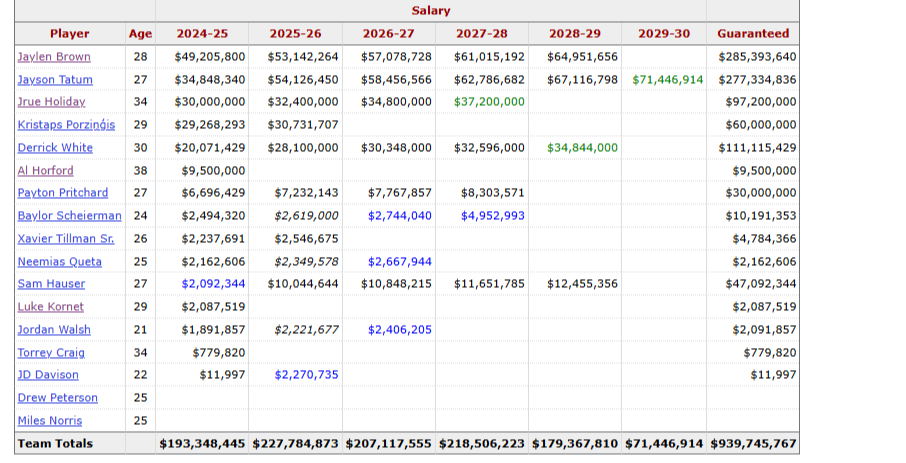Select Horford's age 38 cell
This screenshot has height=463, width=906.
coord(140,171)
